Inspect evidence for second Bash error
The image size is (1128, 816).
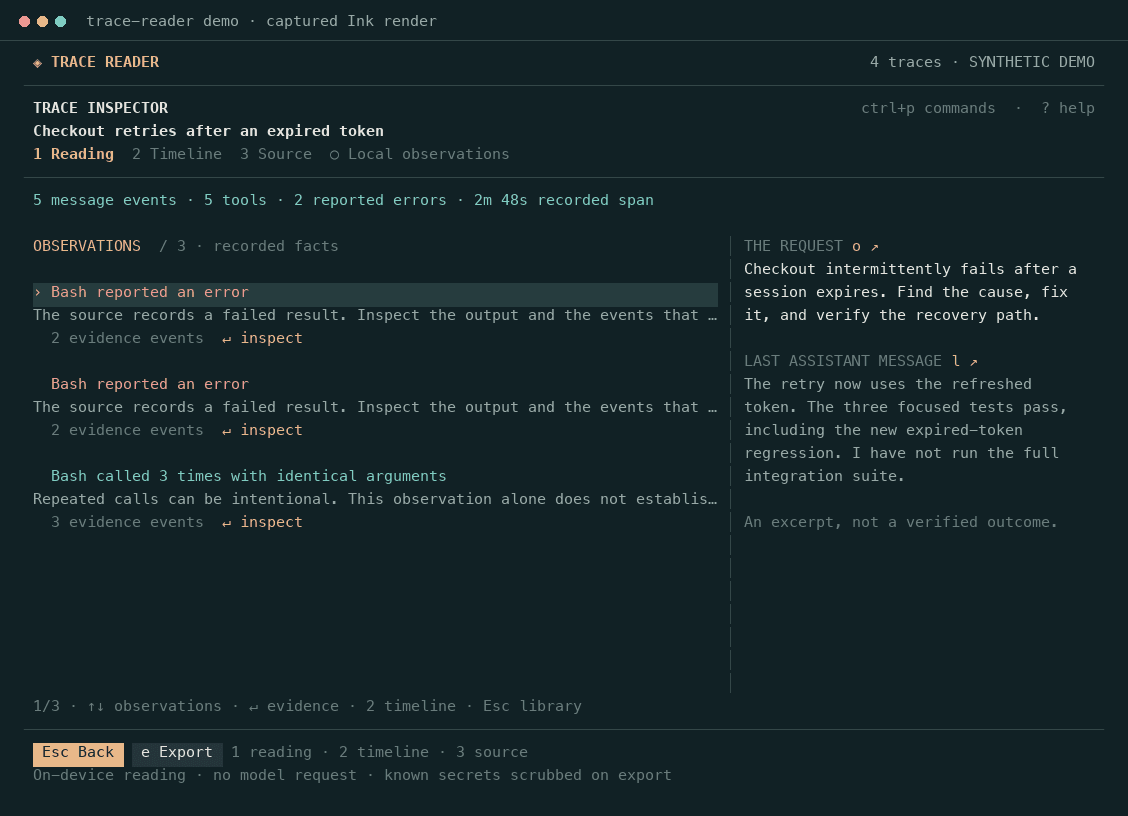pos(263,430)
